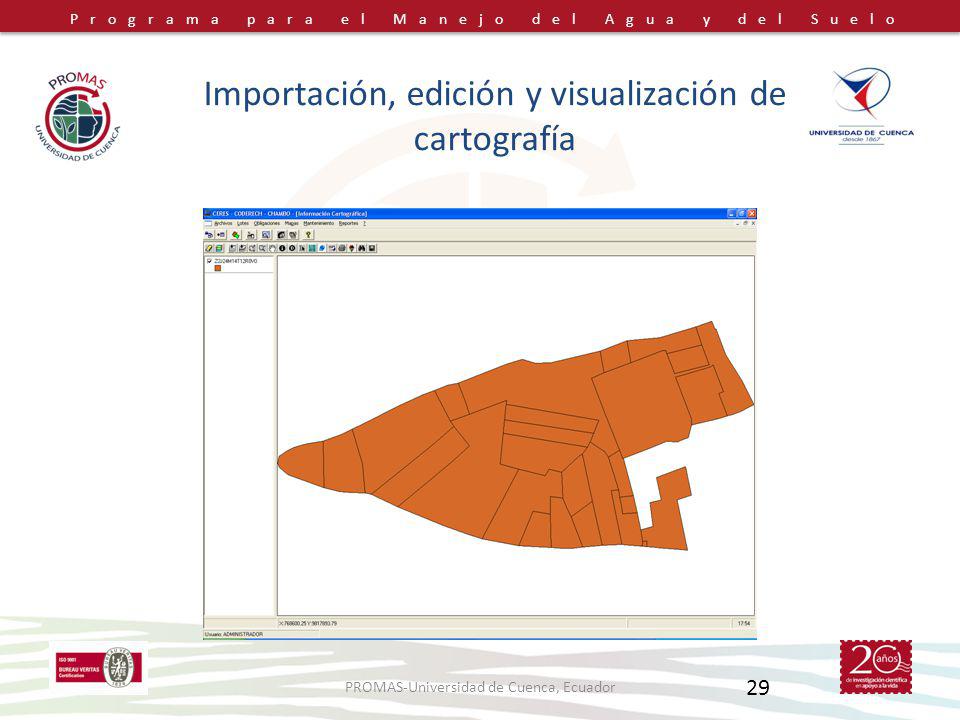
Task: Close the CERES application window
Action: [752, 214]
